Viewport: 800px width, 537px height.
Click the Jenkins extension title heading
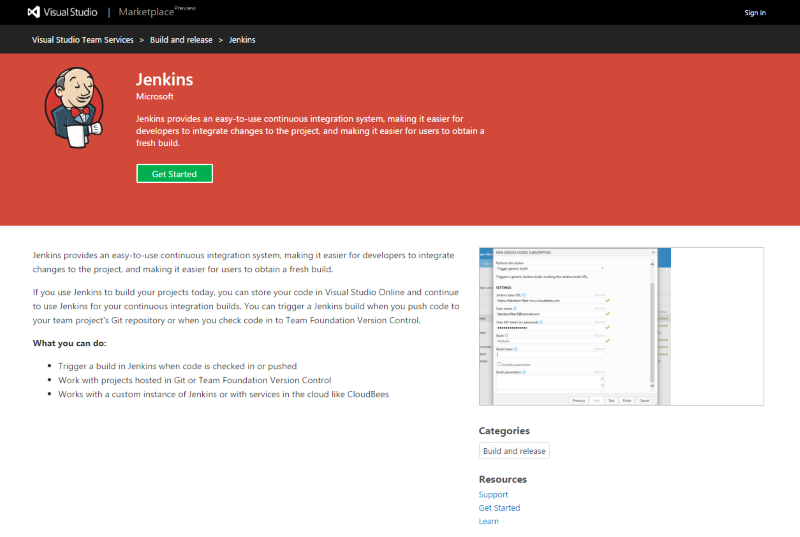[x=164, y=80]
